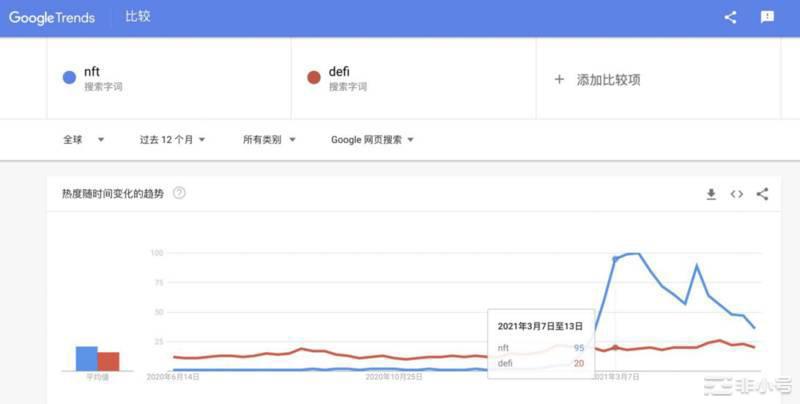
Task: Select the 比较 tab in the header
Action: pos(138,17)
